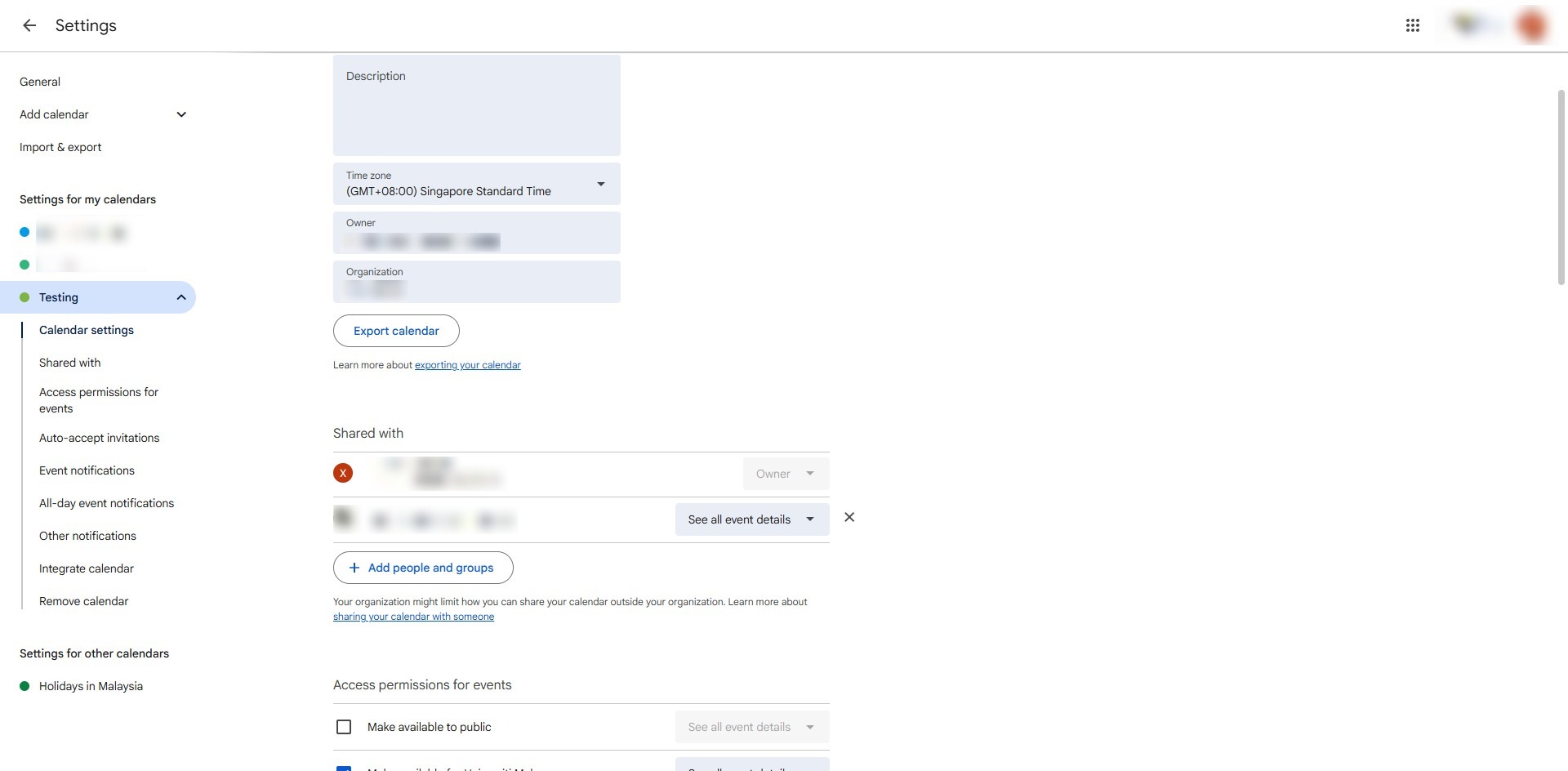Click the profile avatar in top right
The width and height of the screenshot is (1568, 771).
point(1531,25)
